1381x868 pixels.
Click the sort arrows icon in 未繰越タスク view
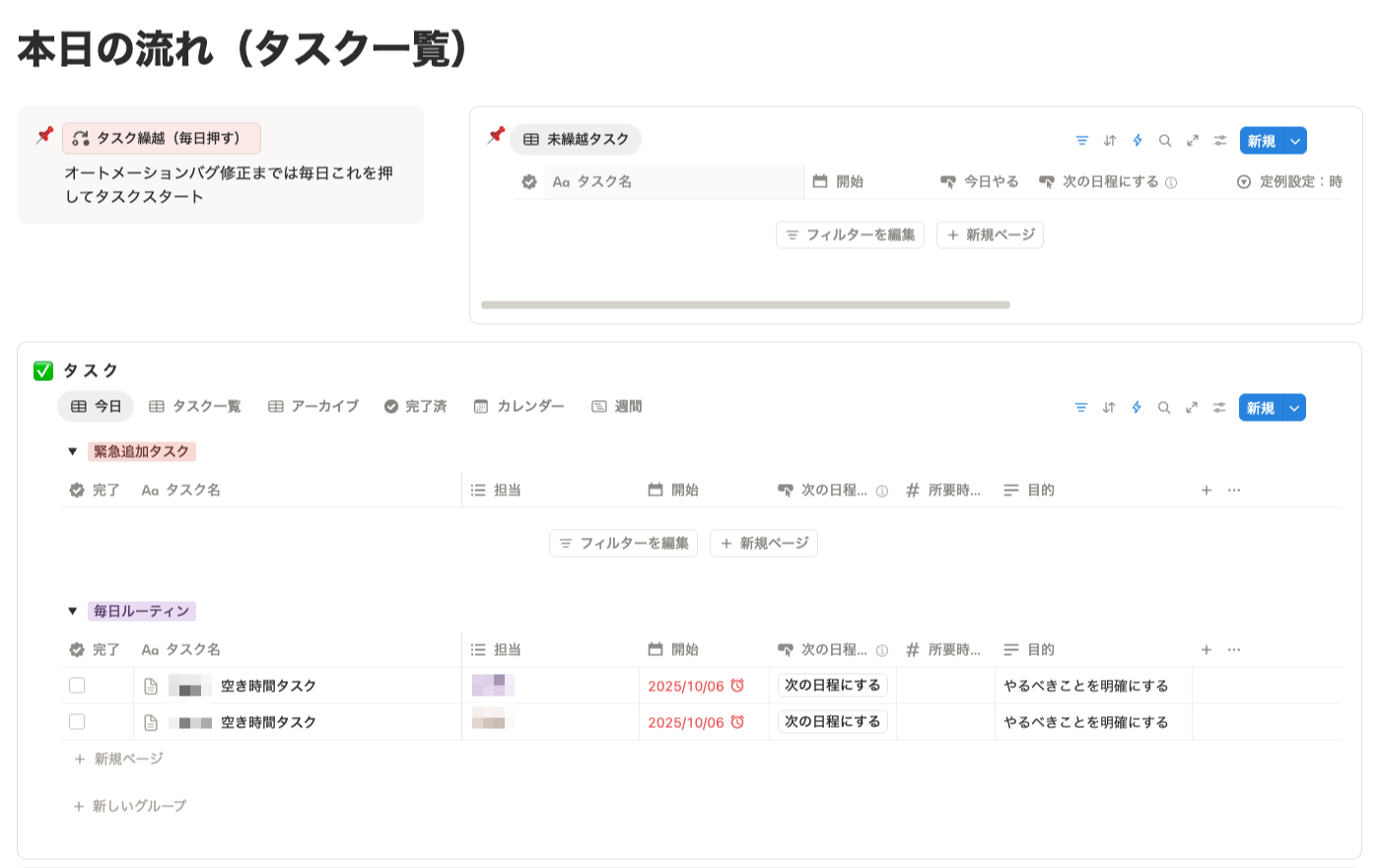coord(1110,141)
